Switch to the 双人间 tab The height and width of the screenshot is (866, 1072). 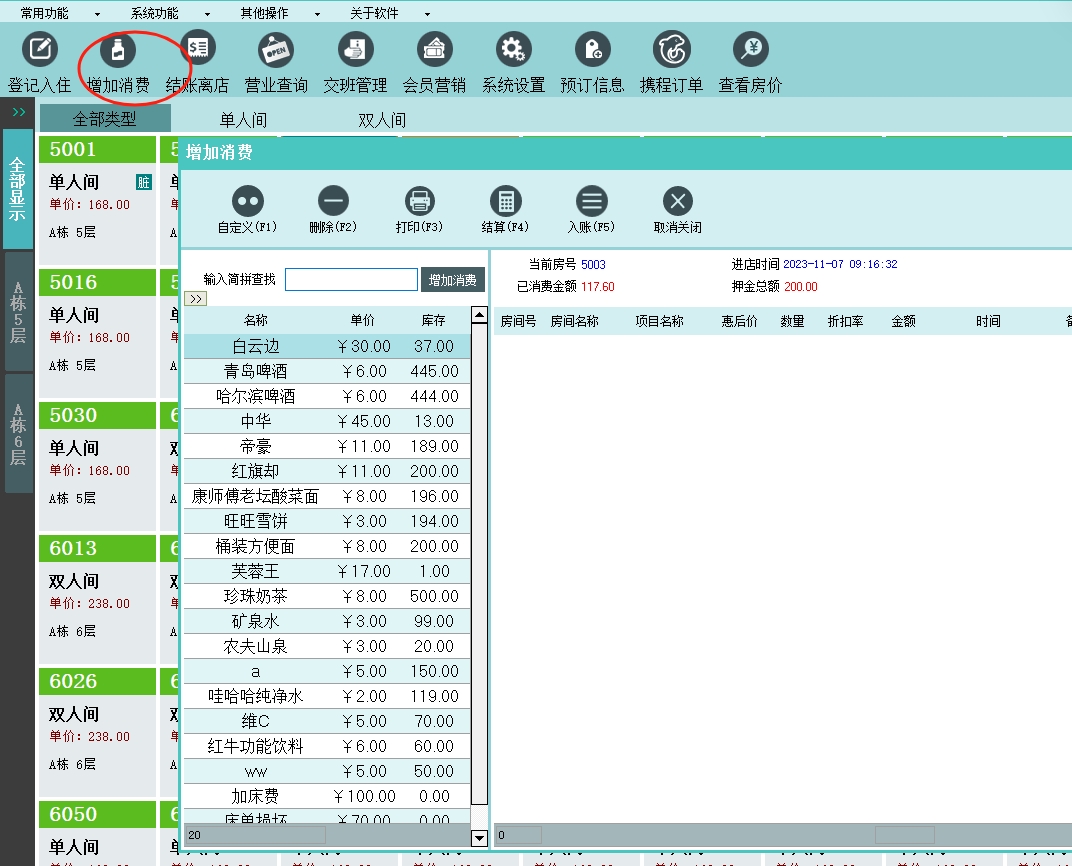coord(382,120)
